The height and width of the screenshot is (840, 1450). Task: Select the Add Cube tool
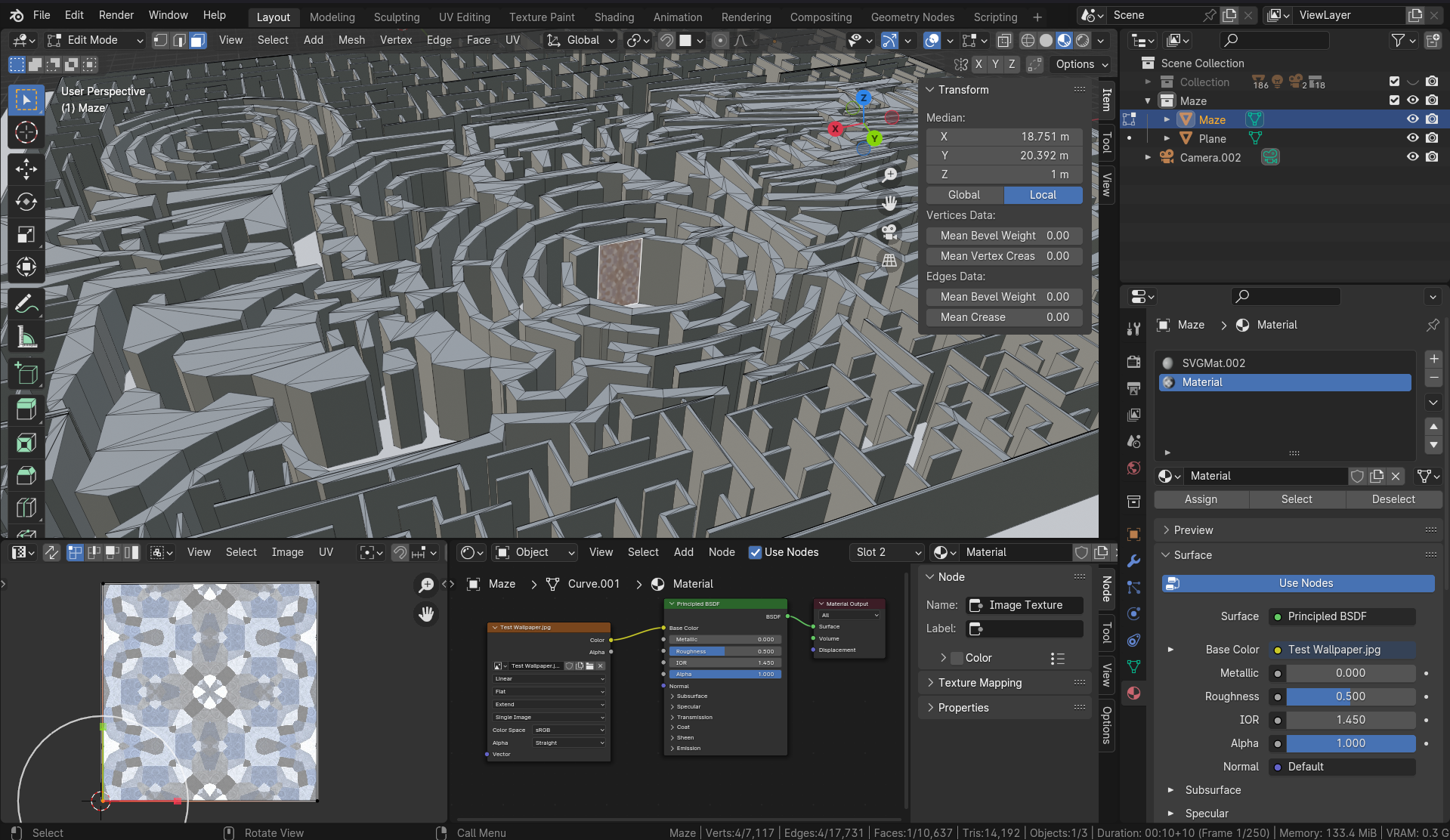(x=26, y=374)
